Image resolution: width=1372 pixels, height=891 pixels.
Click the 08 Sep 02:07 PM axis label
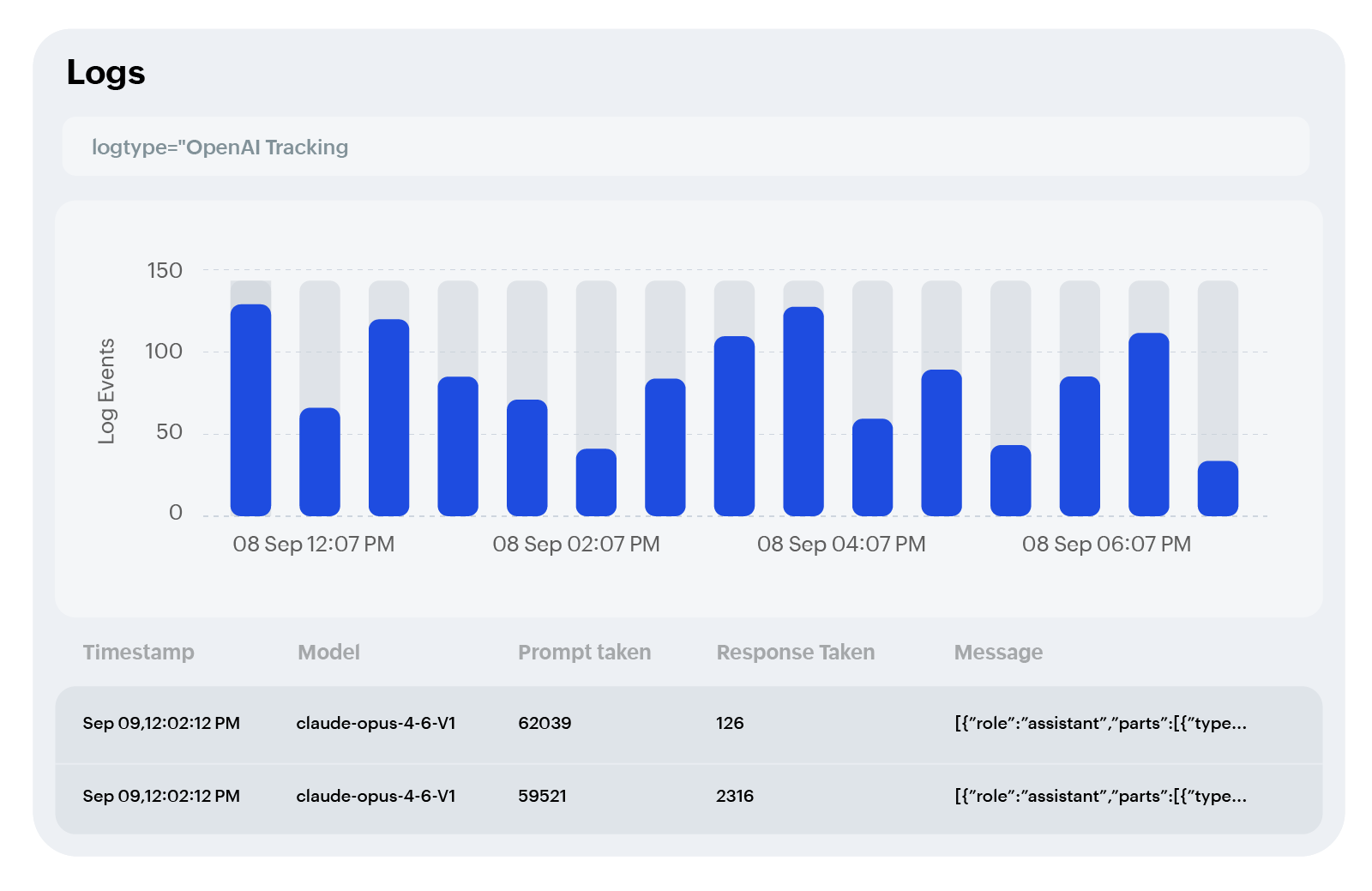pos(576,545)
